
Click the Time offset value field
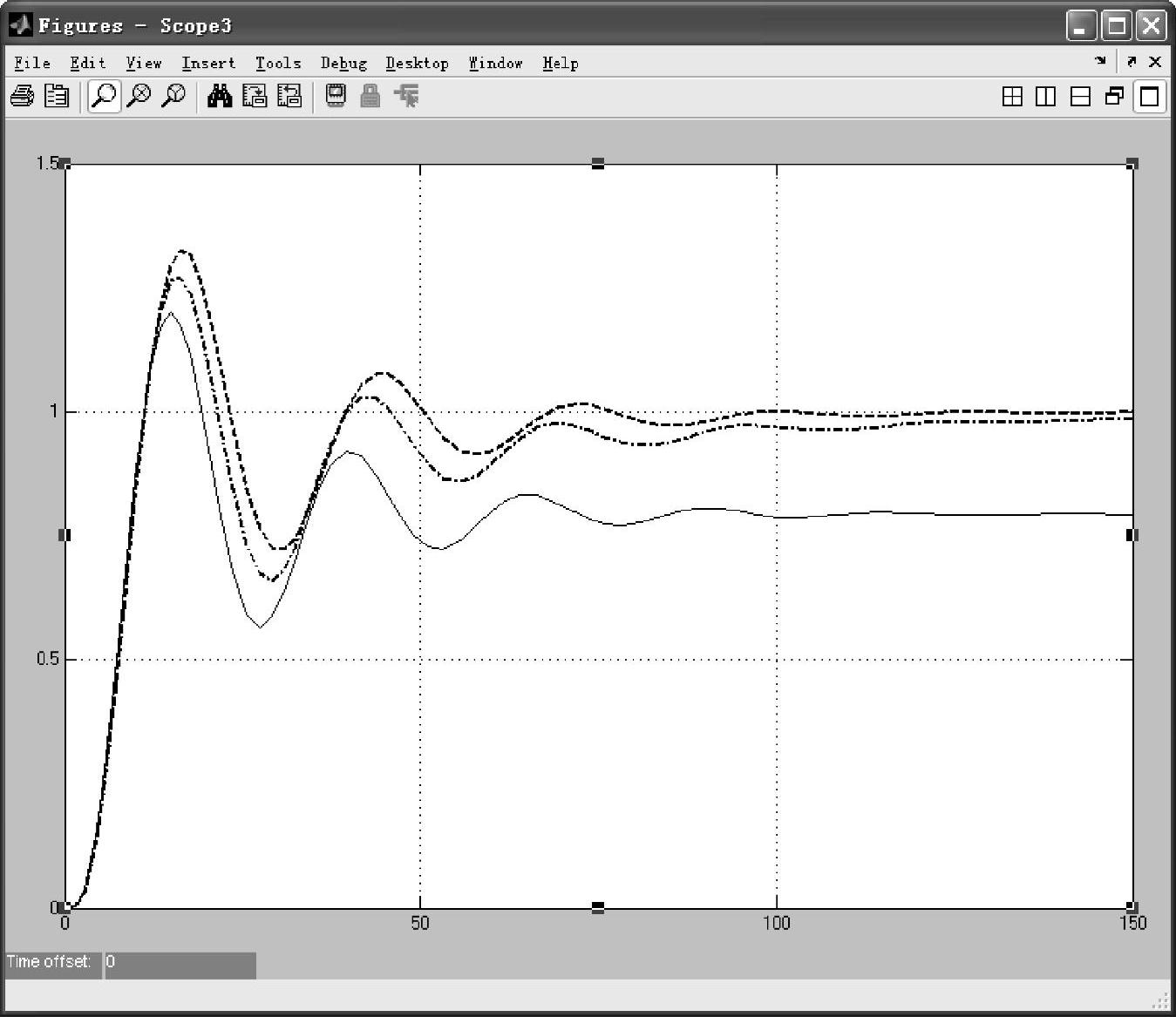[180, 963]
